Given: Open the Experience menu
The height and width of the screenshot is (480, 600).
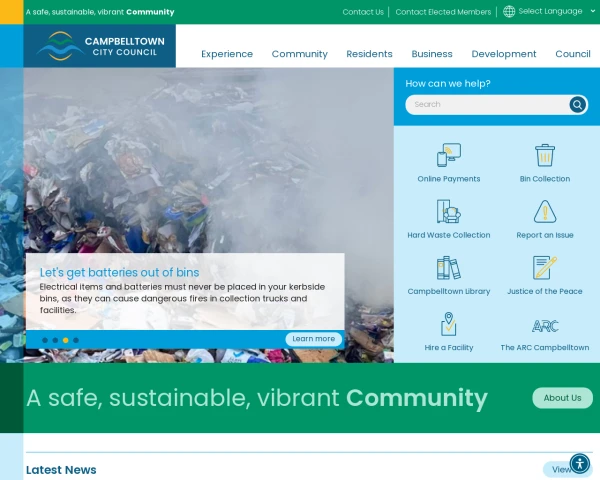Looking at the screenshot, I should pyautogui.click(x=227, y=54).
